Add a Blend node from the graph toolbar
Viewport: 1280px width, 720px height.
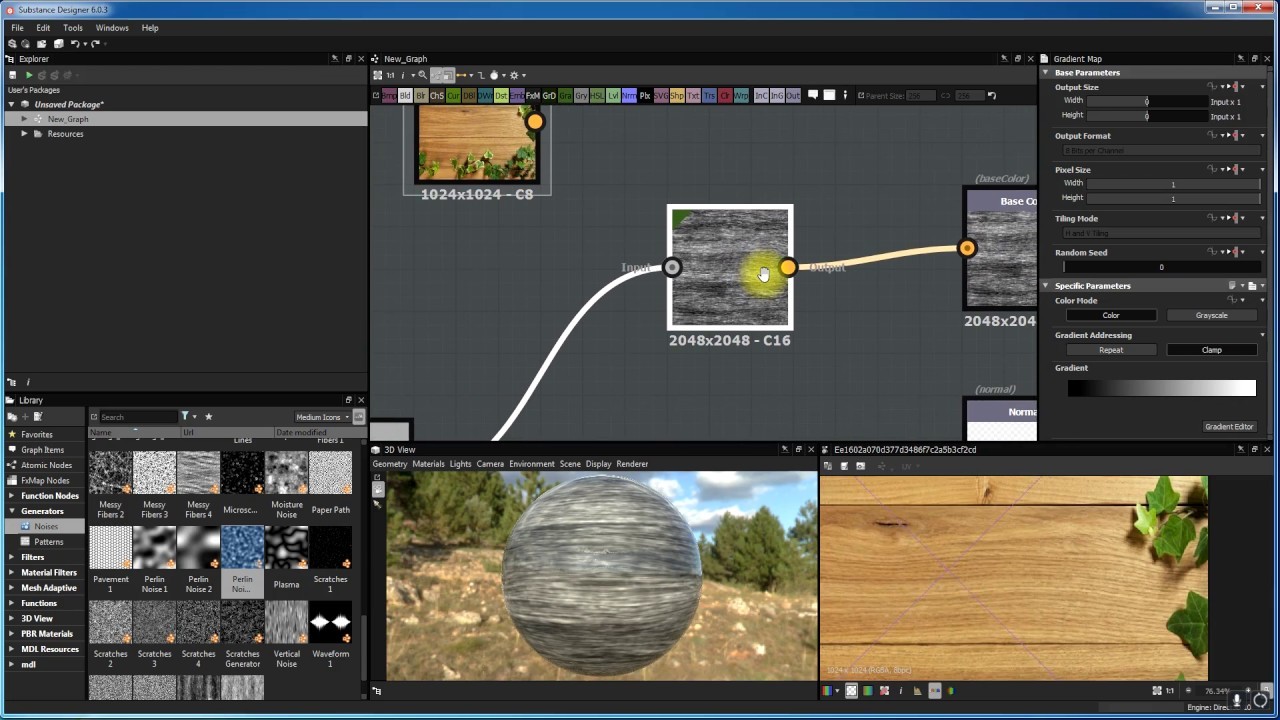pos(404,95)
